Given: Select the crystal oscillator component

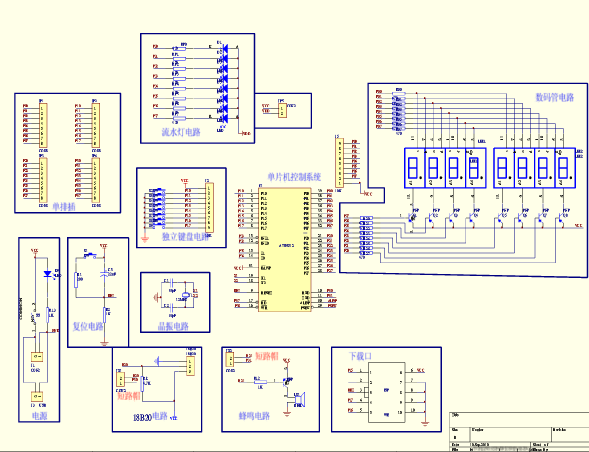Looking at the screenshot, I should coord(185,295).
